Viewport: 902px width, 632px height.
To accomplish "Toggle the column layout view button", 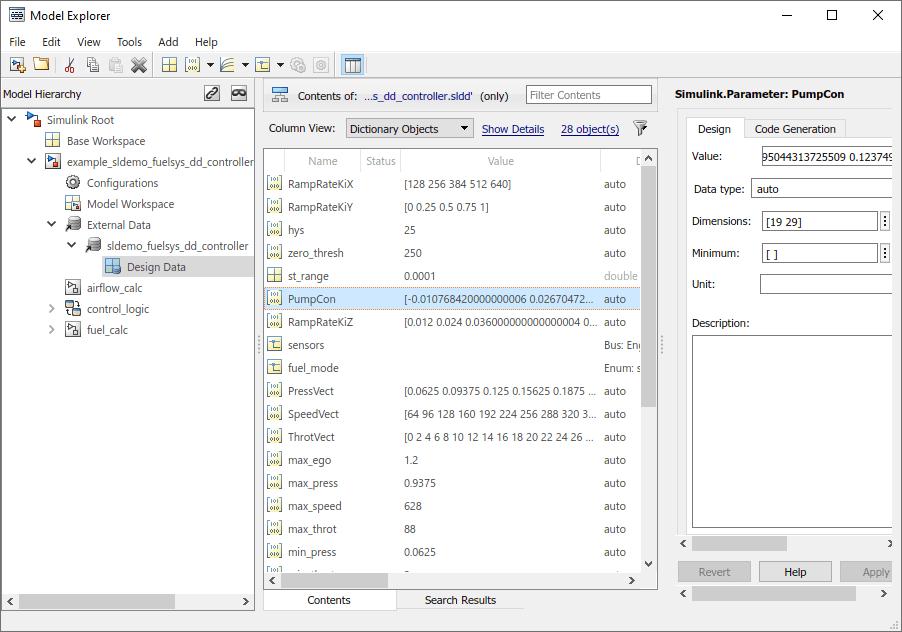I will click(x=352, y=65).
